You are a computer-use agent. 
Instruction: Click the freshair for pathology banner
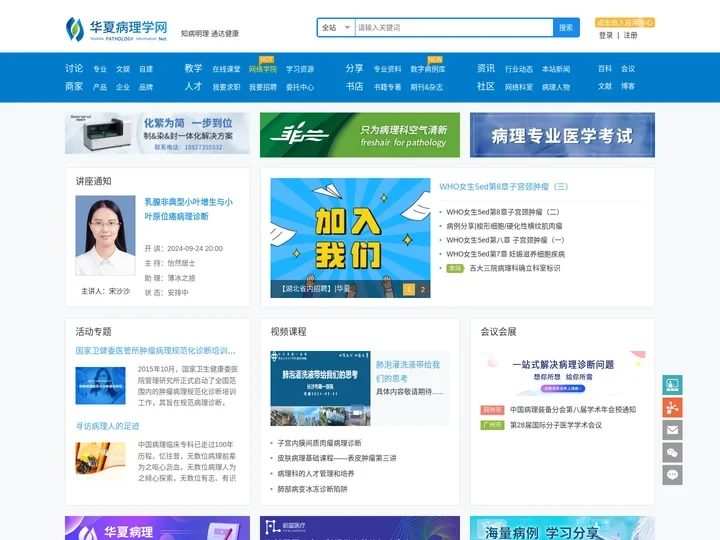click(360, 135)
